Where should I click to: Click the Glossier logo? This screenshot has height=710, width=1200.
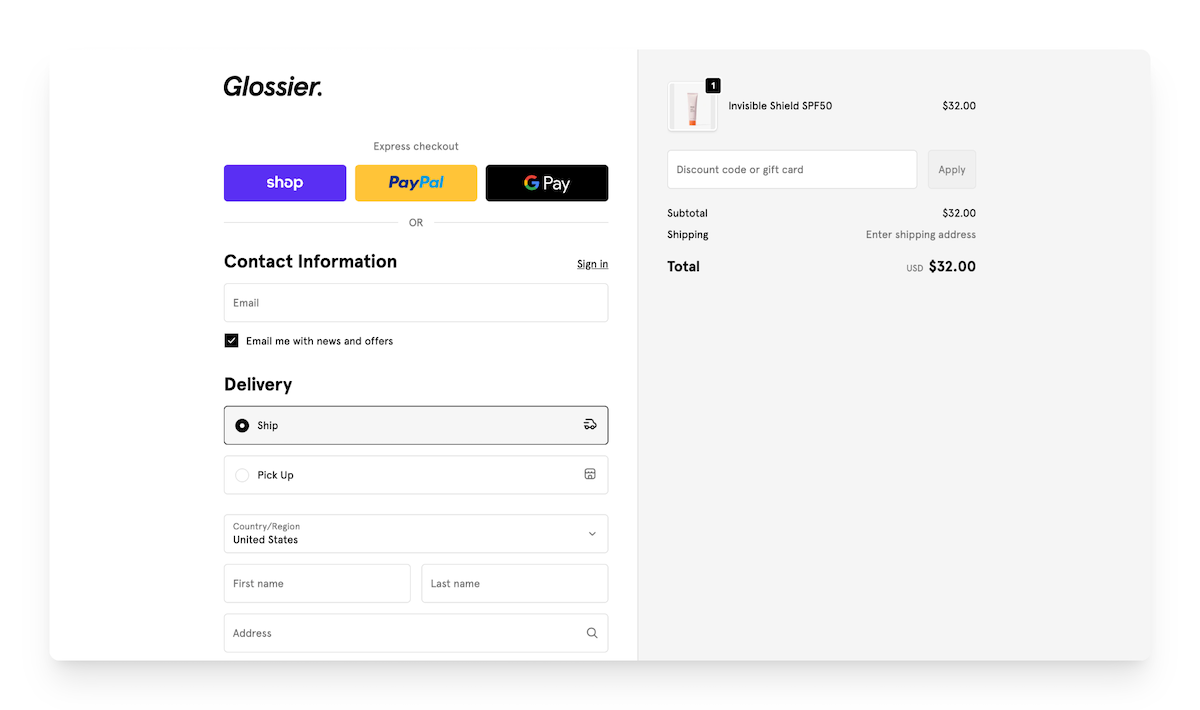[x=272, y=87]
